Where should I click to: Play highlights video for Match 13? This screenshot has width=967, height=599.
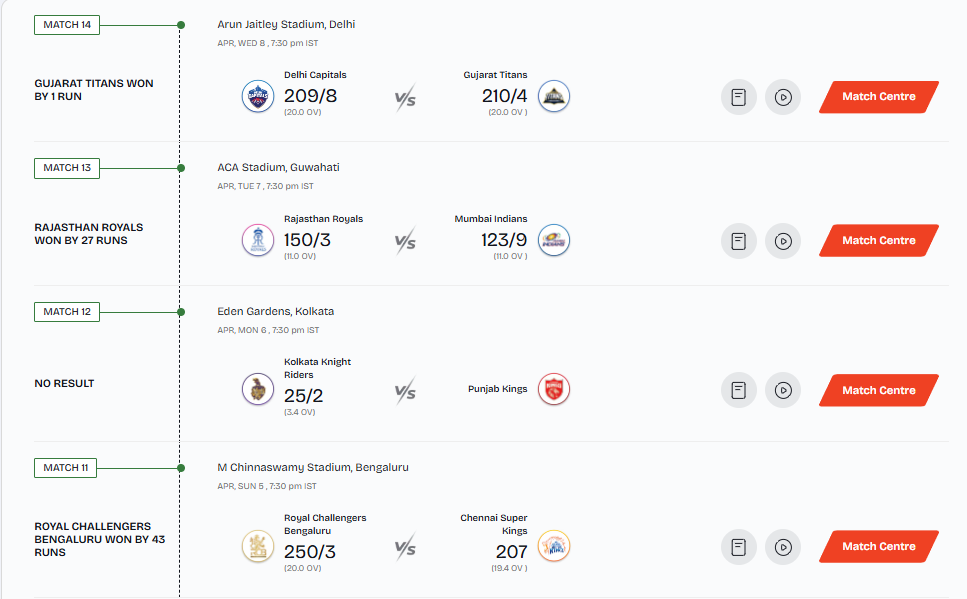point(783,241)
